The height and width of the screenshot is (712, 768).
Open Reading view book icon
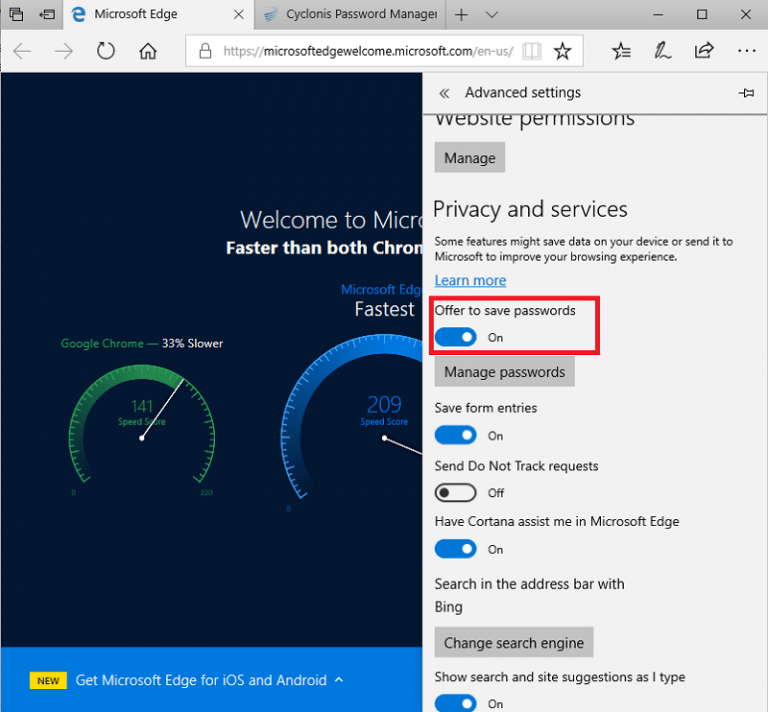(533, 51)
